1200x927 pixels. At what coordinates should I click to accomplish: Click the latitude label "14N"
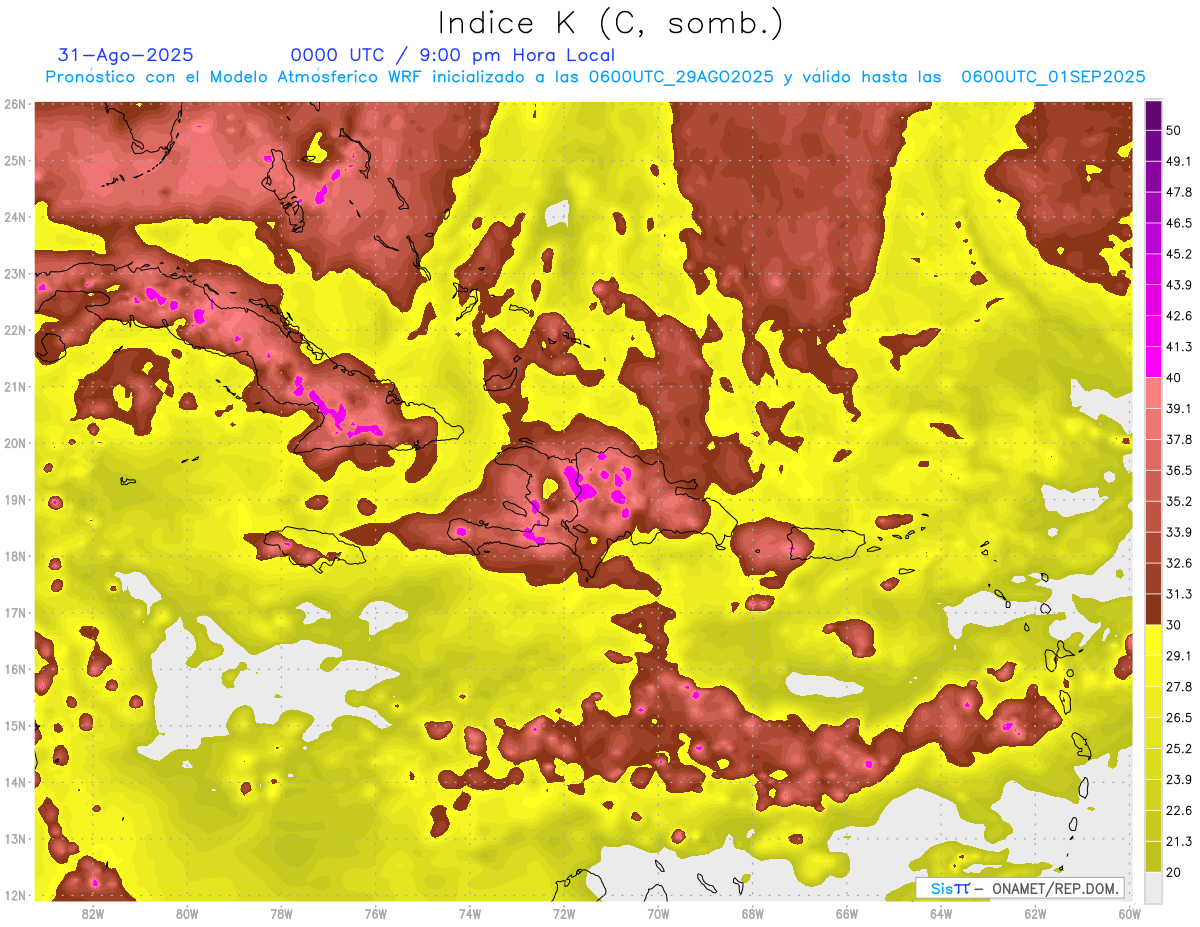pyautogui.click(x=15, y=782)
